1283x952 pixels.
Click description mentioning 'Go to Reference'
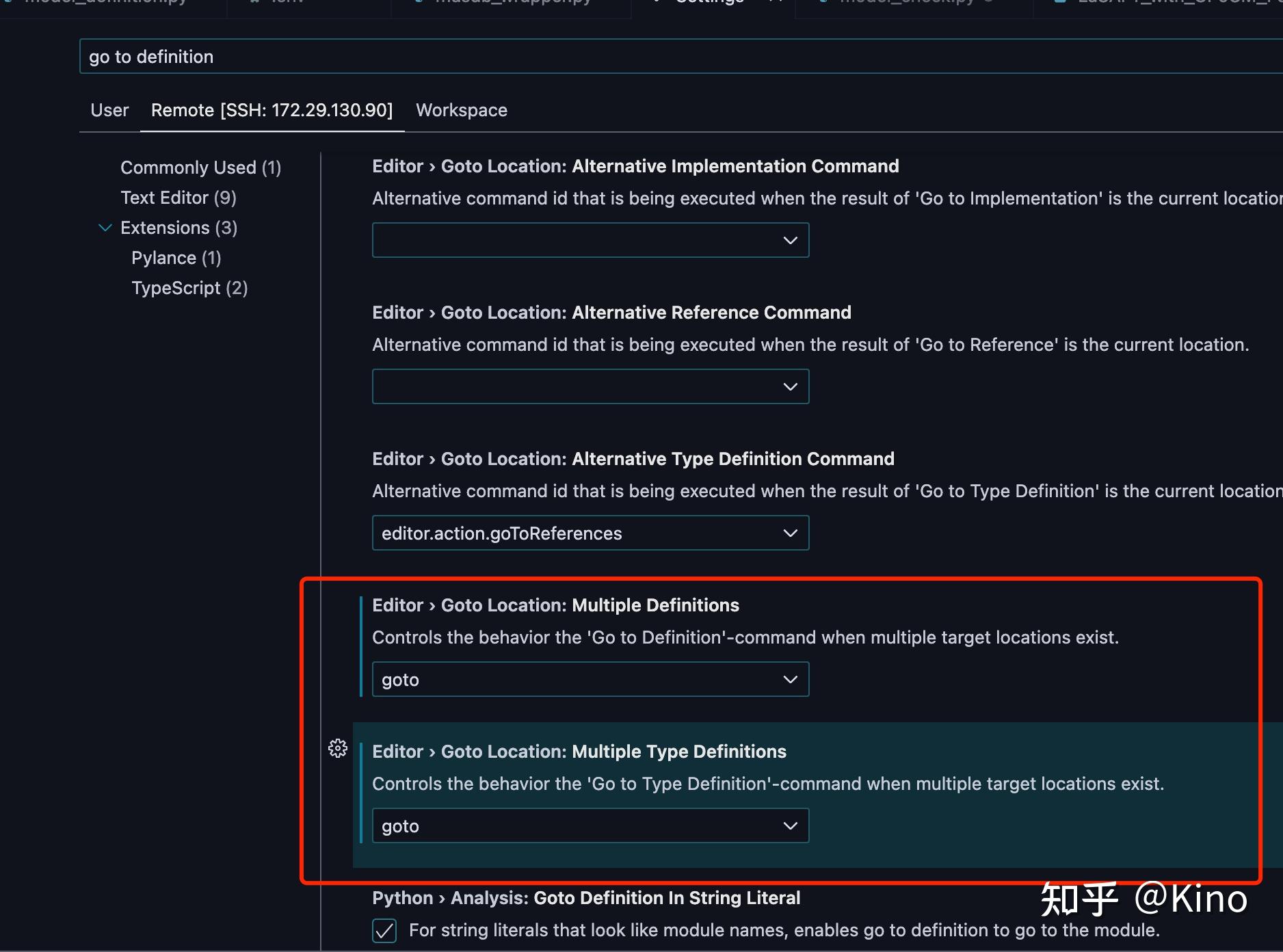tap(810, 345)
